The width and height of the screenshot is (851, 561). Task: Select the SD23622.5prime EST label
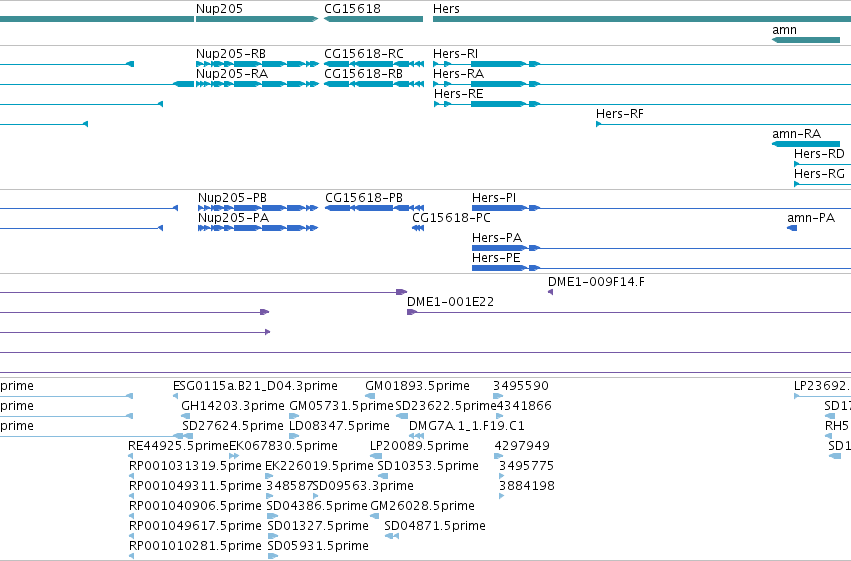[446, 406]
